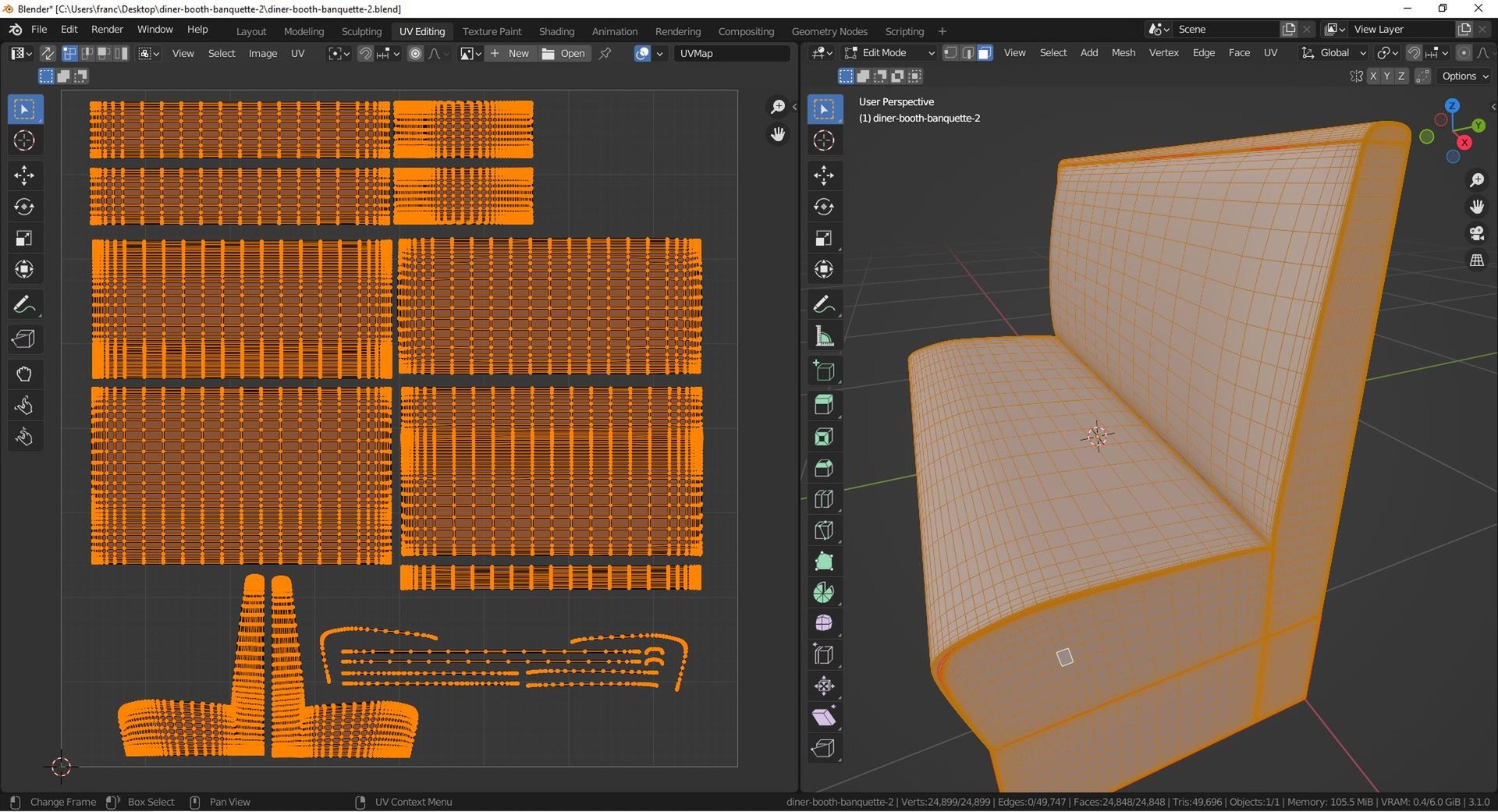Select the Shear tool

click(824, 717)
